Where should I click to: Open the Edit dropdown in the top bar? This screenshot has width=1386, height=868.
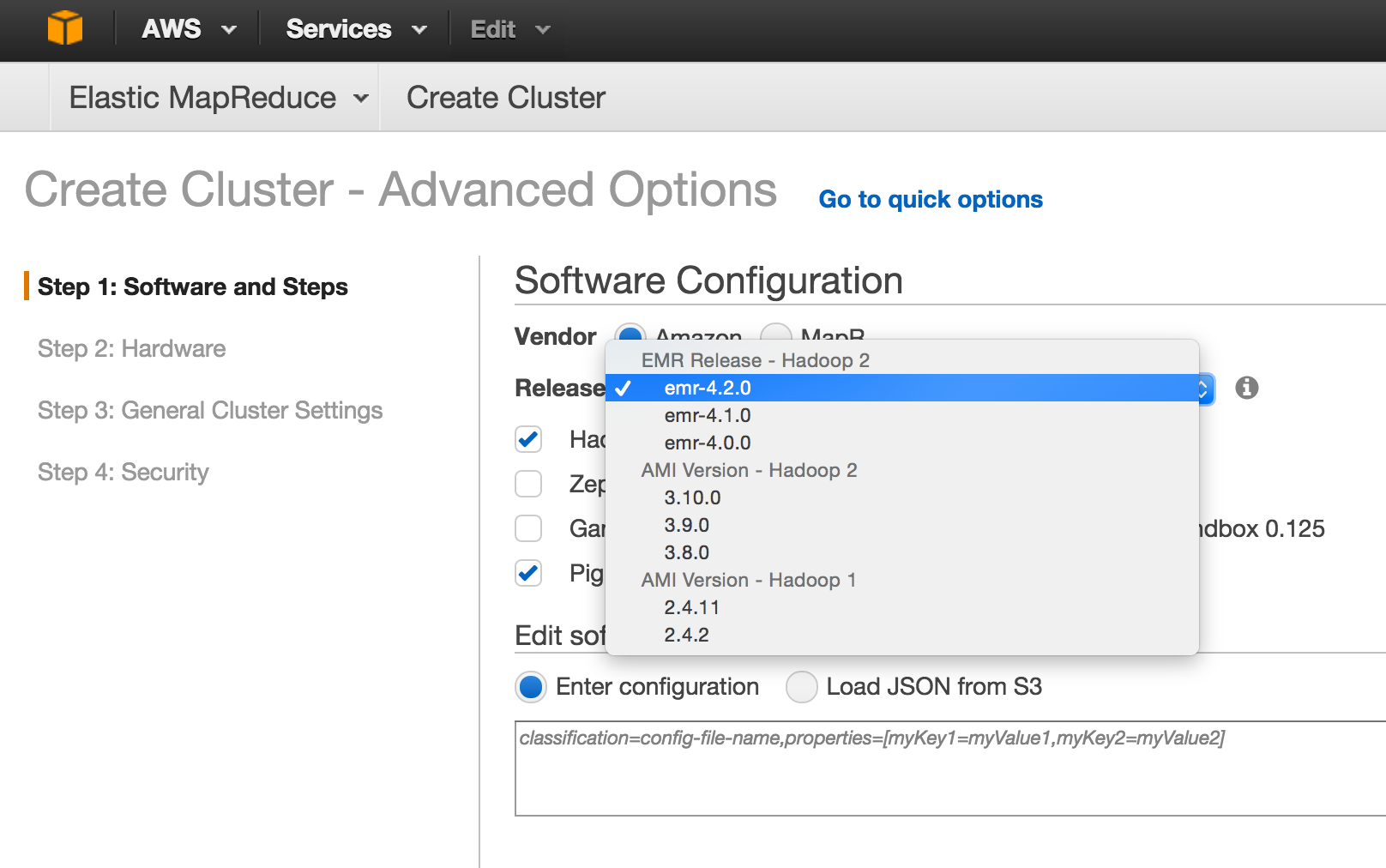509,30
